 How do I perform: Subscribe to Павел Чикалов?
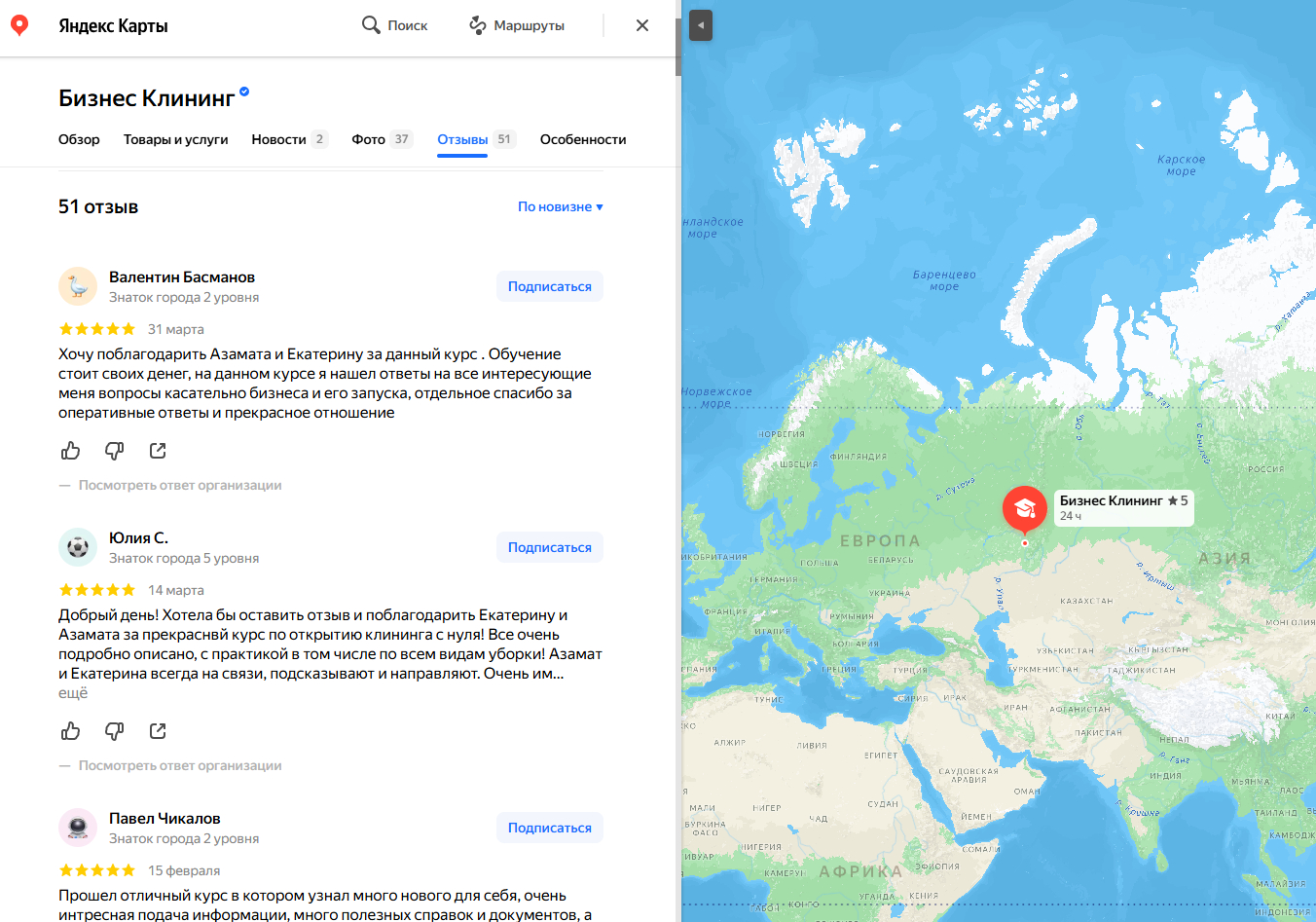[x=550, y=828]
